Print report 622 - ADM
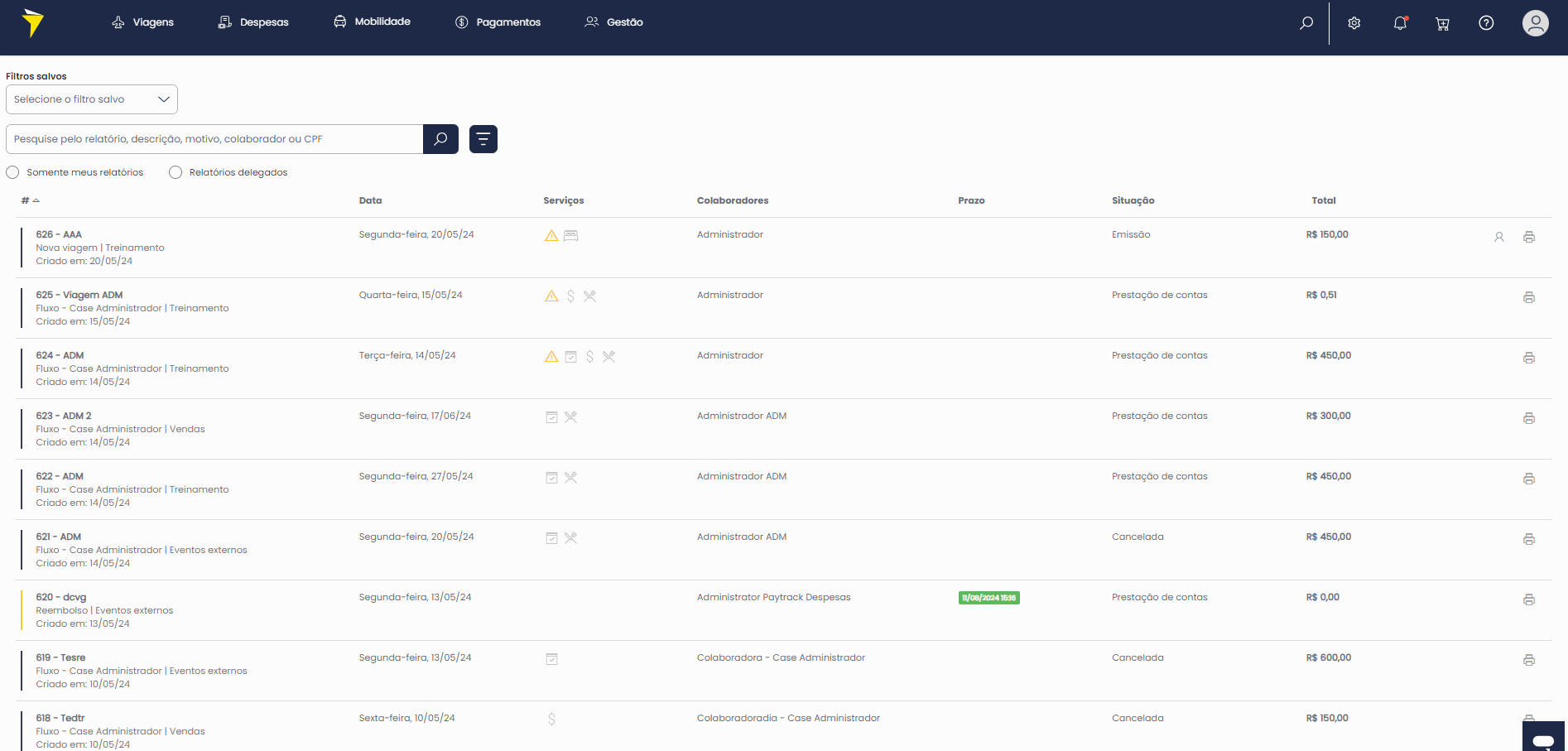Image resolution: width=1568 pixels, height=751 pixels. [x=1529, y=479]
